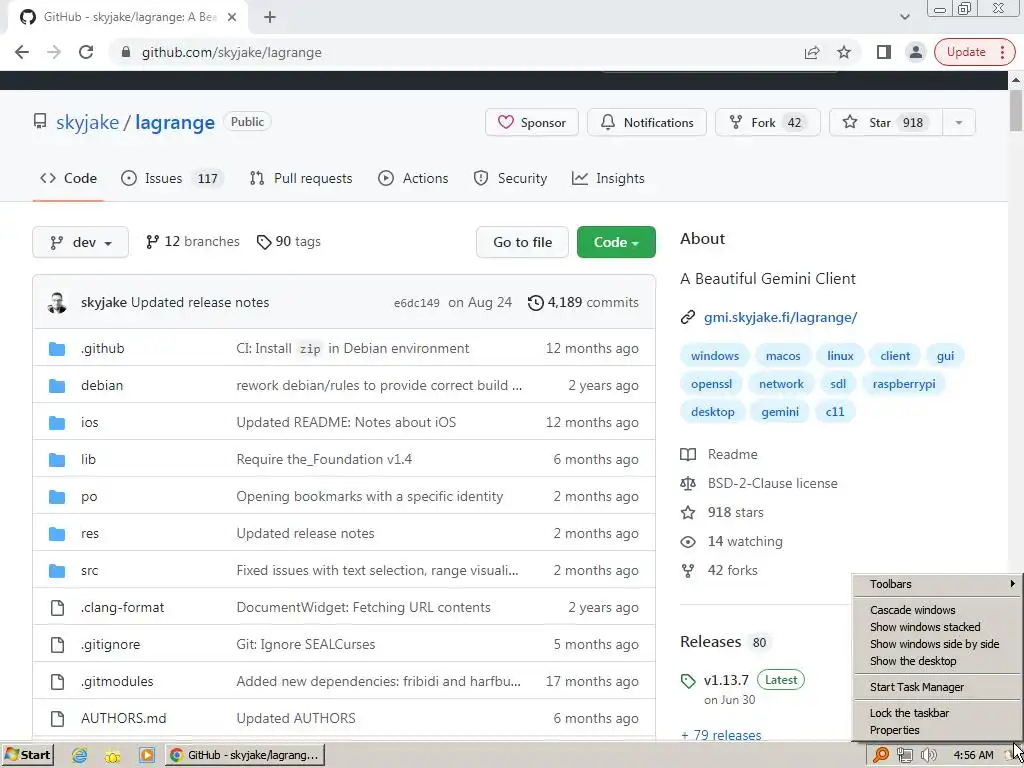Share this page via share icon
This screenshot has height=768, width=1024.
(812, 52)
